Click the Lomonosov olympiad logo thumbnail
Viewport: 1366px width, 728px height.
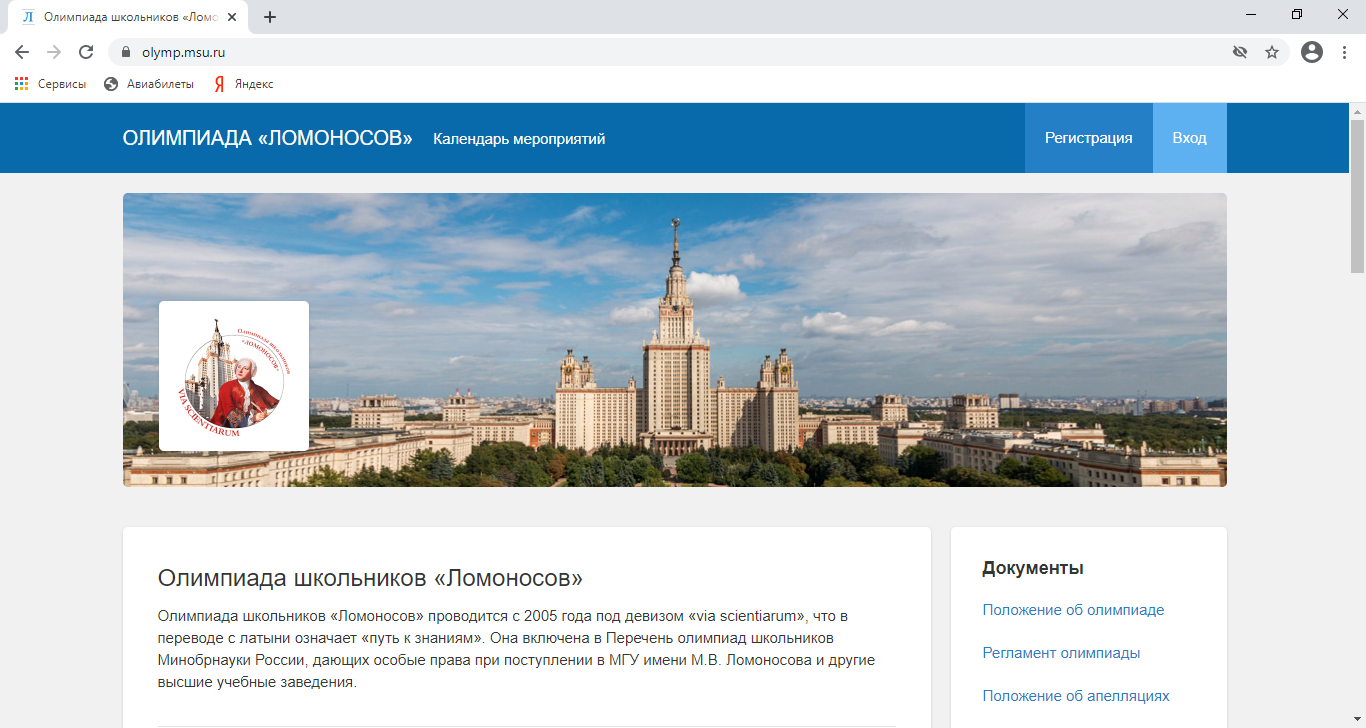tap(234, 376)
